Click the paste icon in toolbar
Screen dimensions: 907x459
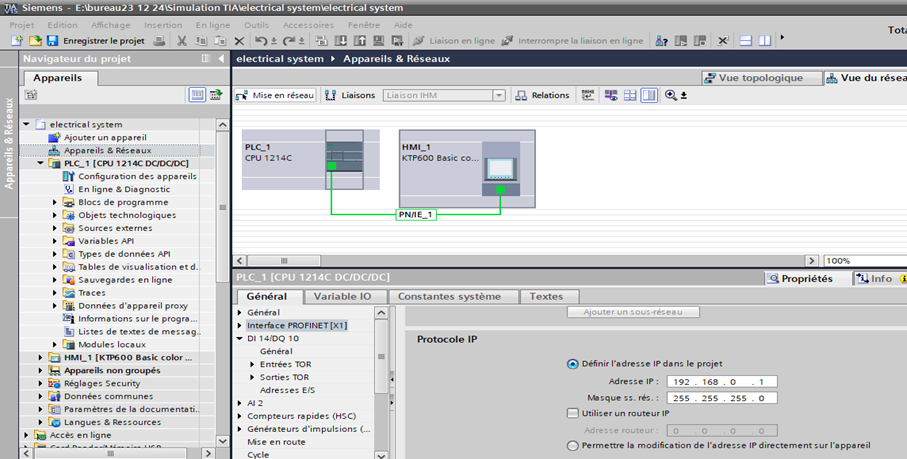[x=220, y=41]
